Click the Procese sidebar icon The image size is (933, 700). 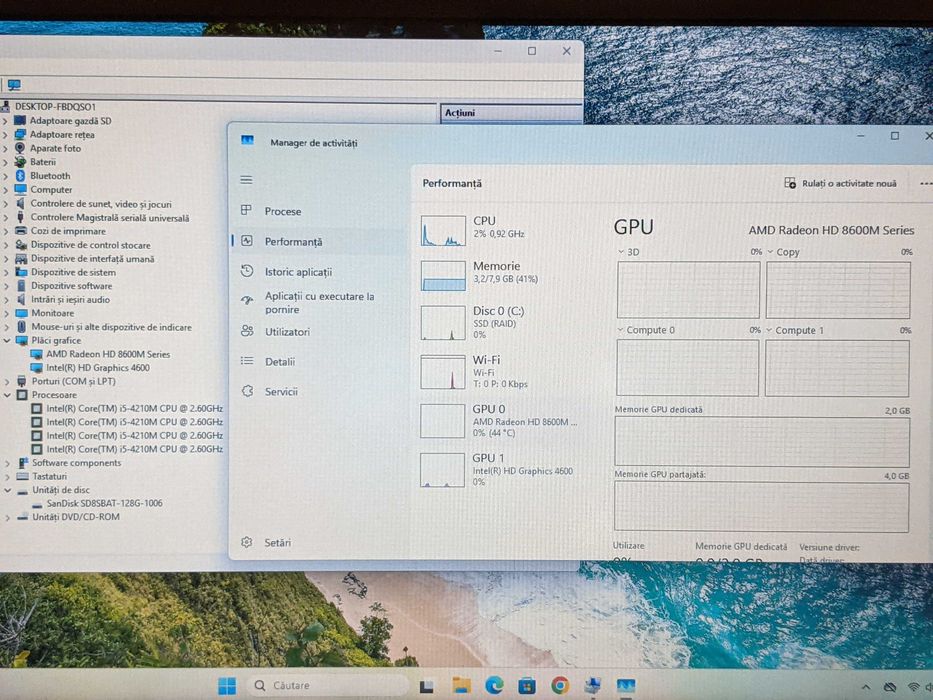(x=246, y=210)
